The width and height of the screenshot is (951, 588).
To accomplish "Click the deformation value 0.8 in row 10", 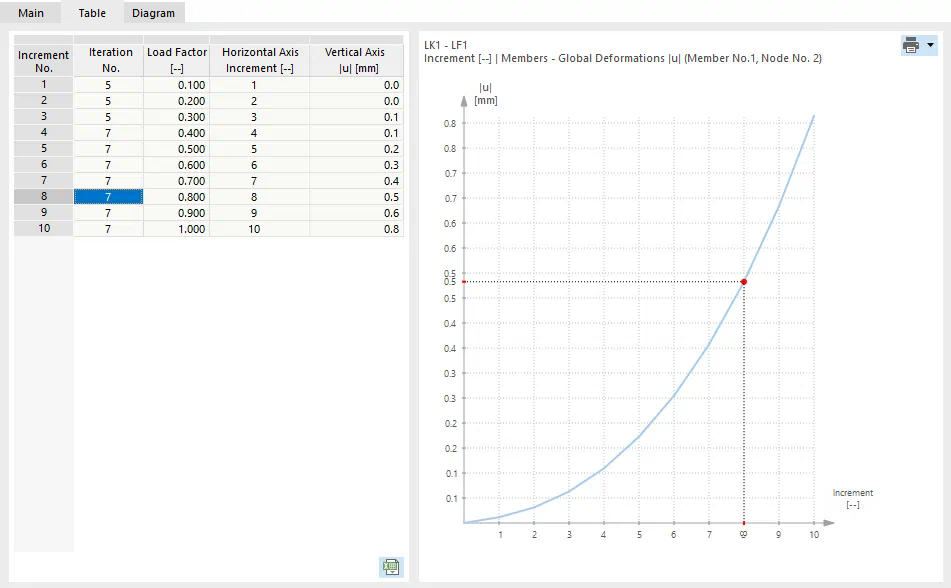I will click(x=391, y=228).
